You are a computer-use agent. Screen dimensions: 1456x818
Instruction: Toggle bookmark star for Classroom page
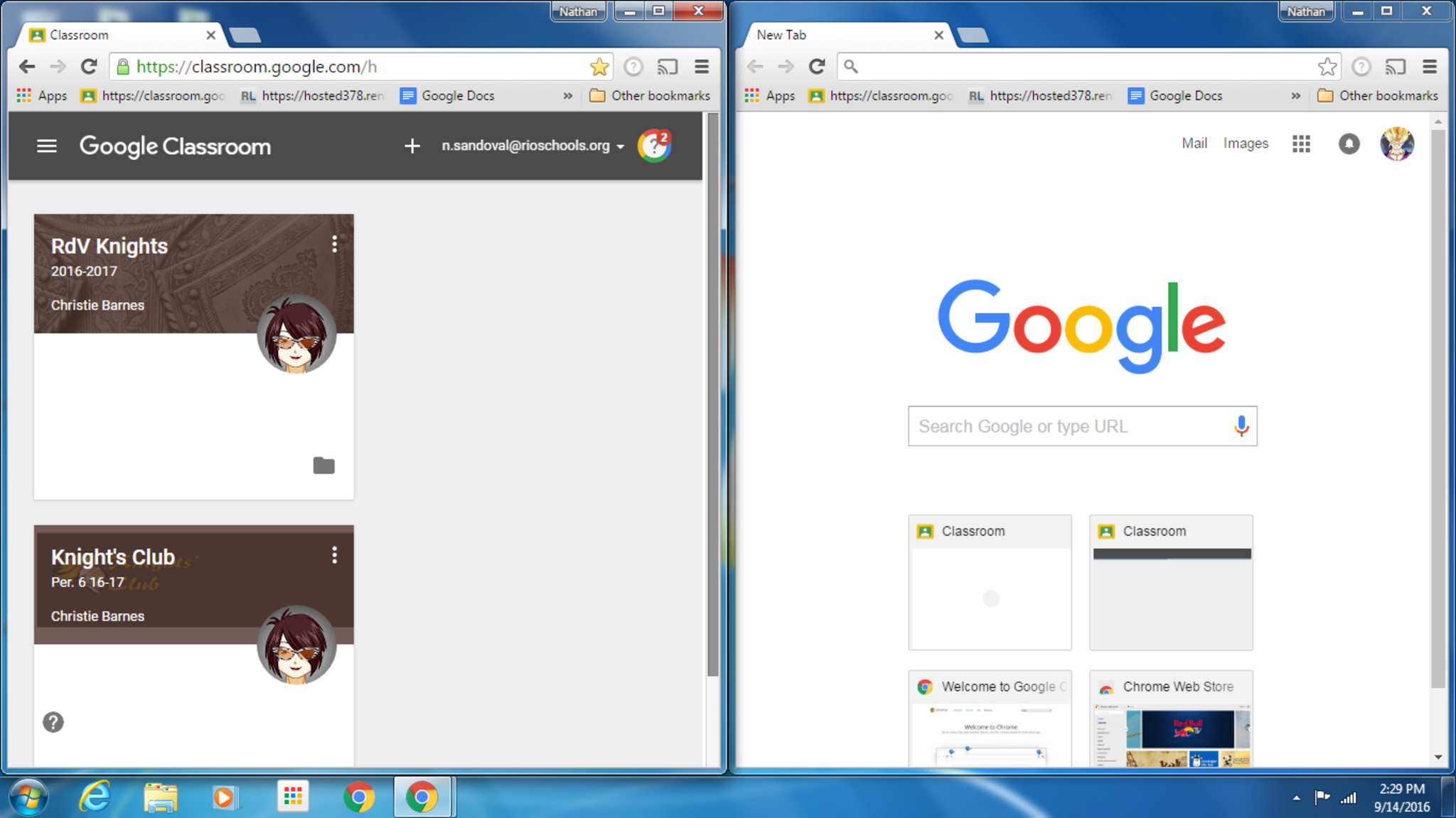599,67
